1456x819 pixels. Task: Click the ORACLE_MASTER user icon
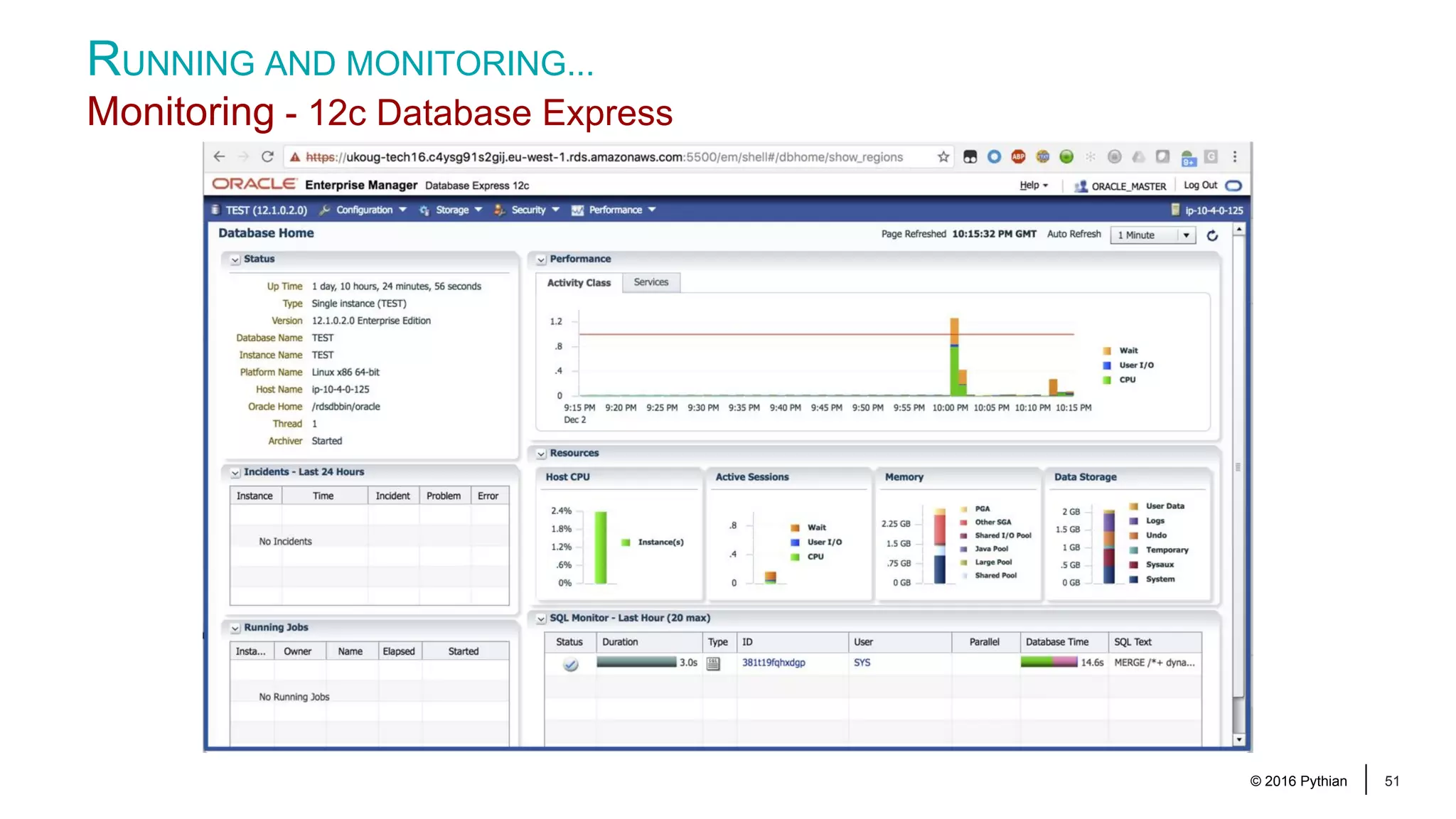1081,186
